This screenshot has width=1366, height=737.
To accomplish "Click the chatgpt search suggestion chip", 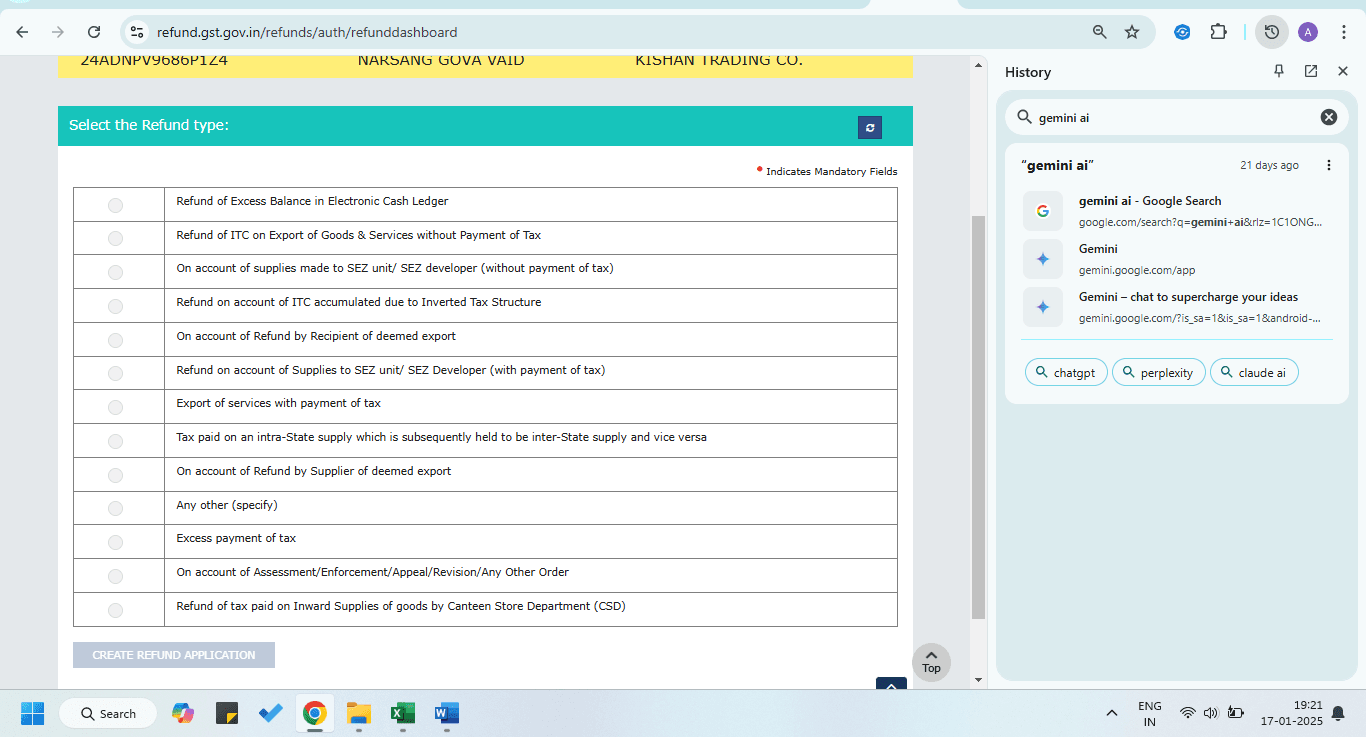I will [1066, 372].
